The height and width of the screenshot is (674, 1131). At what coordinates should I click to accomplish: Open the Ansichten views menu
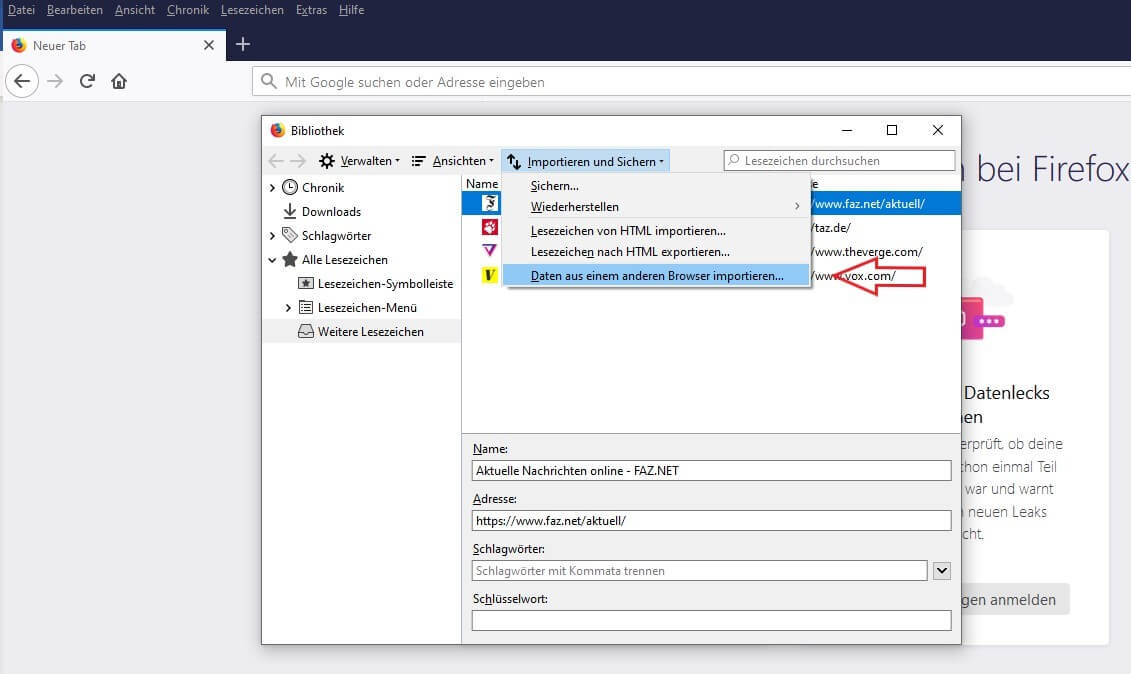point(452,161)
